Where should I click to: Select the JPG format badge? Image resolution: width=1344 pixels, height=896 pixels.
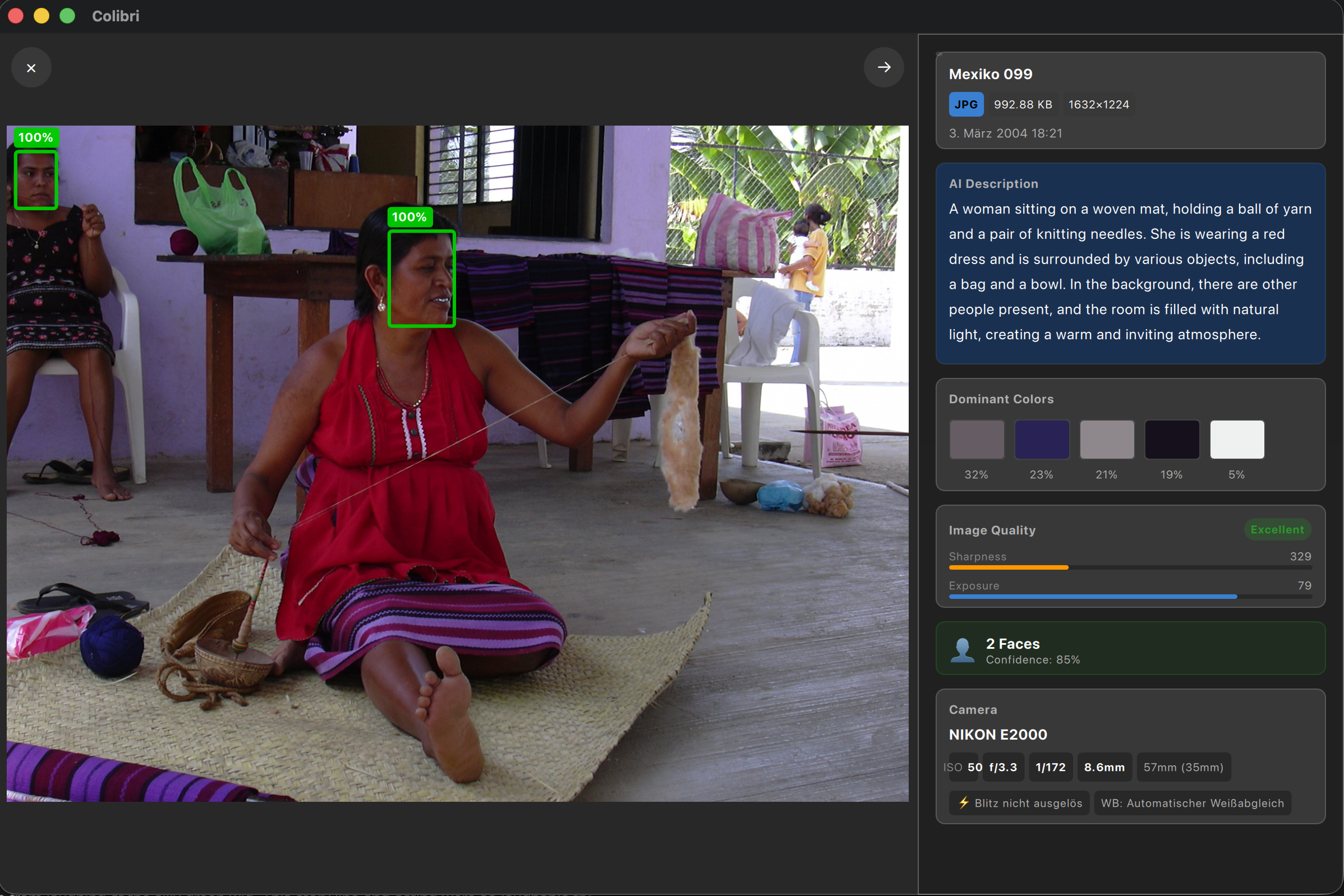point(966,104)
